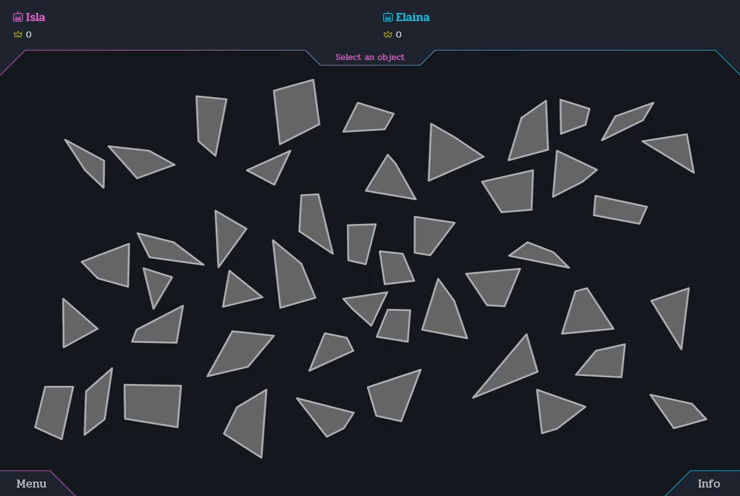Click the crown icon under Elaina's name
Viewport: 740px width, 496px height.
(388, 34)
